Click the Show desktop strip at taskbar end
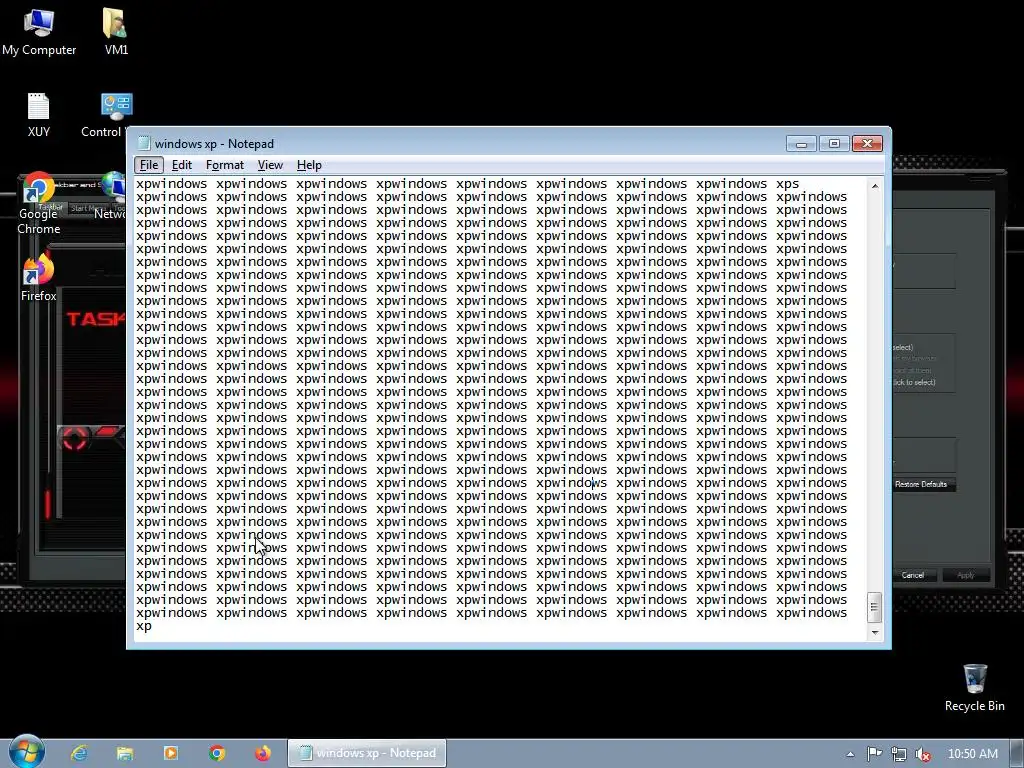Image resolution: width=1024 pixels, height=768 pixels. coord(1017,754)
